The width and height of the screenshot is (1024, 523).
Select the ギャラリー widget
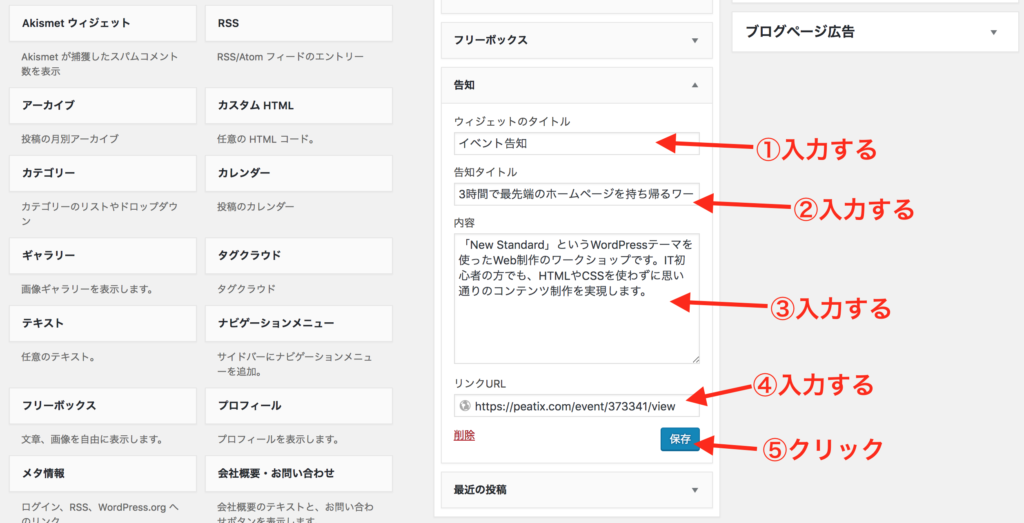tap(102, 255)
